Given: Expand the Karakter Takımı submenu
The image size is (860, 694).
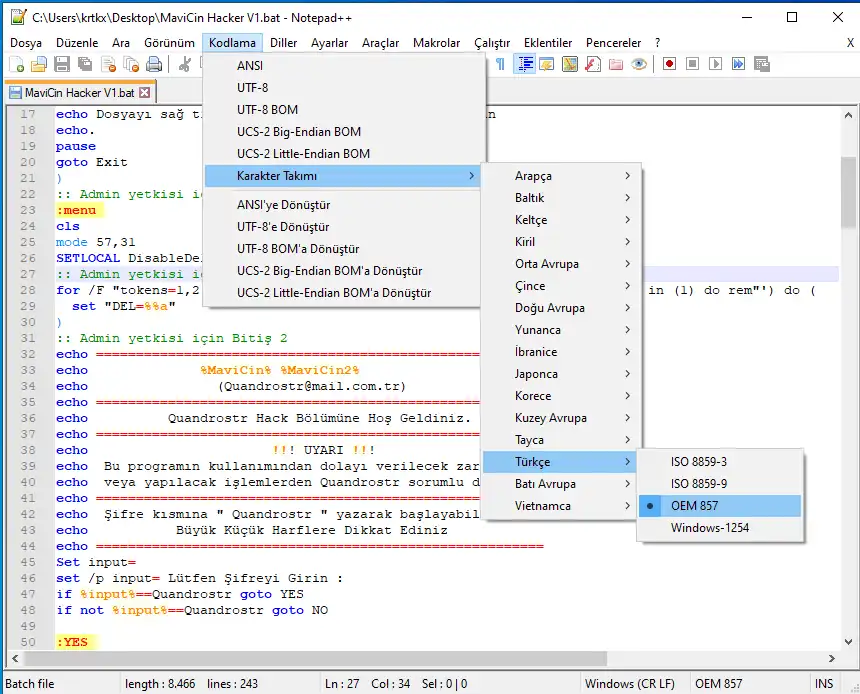Looking at the screenshot, I should point(343,176).
